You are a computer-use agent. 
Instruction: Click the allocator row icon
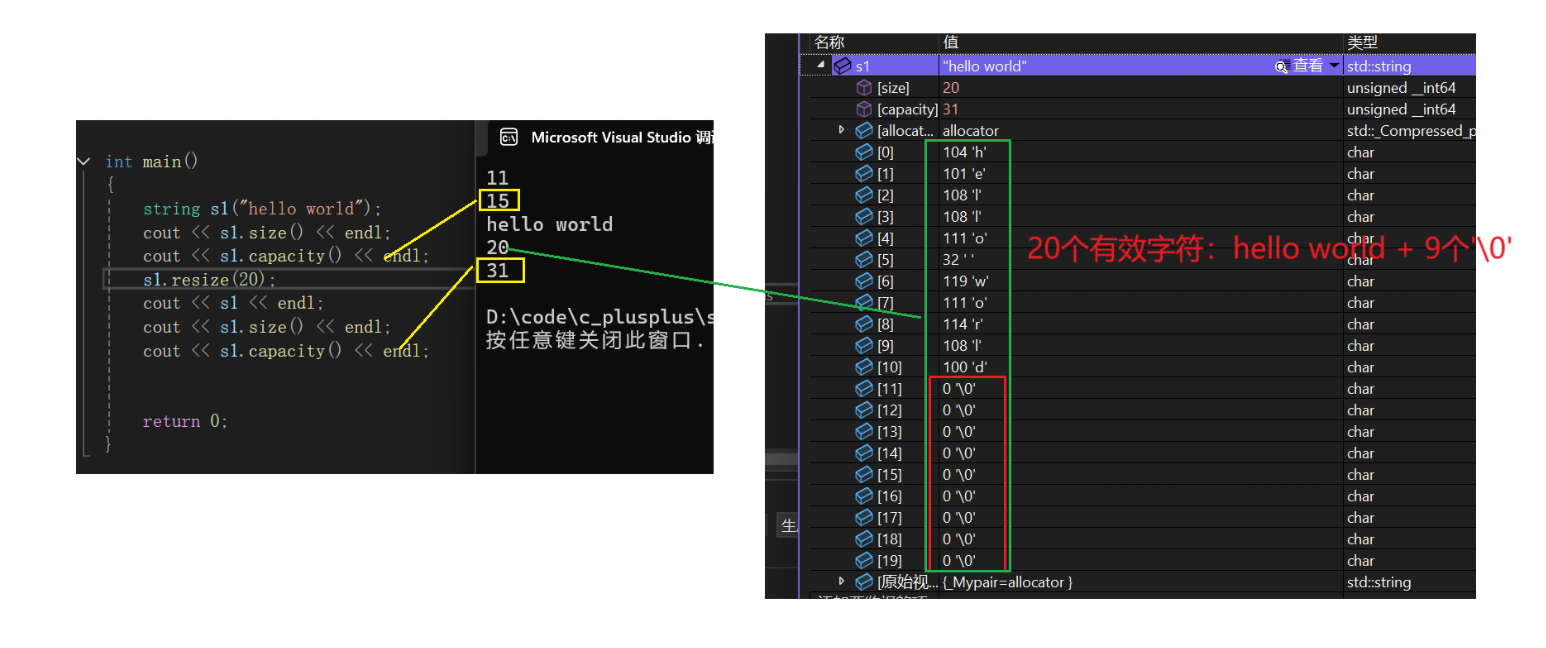click(864, 131)
